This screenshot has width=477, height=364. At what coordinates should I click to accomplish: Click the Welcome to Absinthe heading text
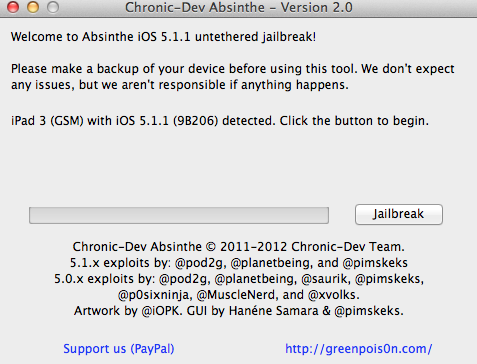pyautogui.click(x=163, y=37)
